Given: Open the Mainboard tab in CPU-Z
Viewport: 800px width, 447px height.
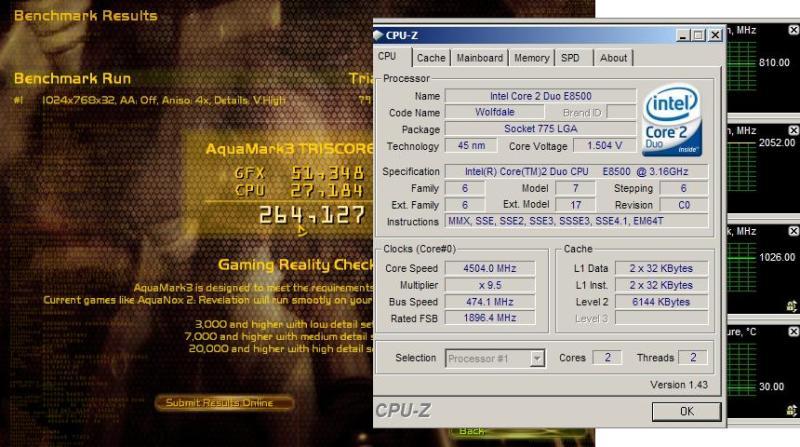Looking at the screenshot, I should tap(480, 58).
